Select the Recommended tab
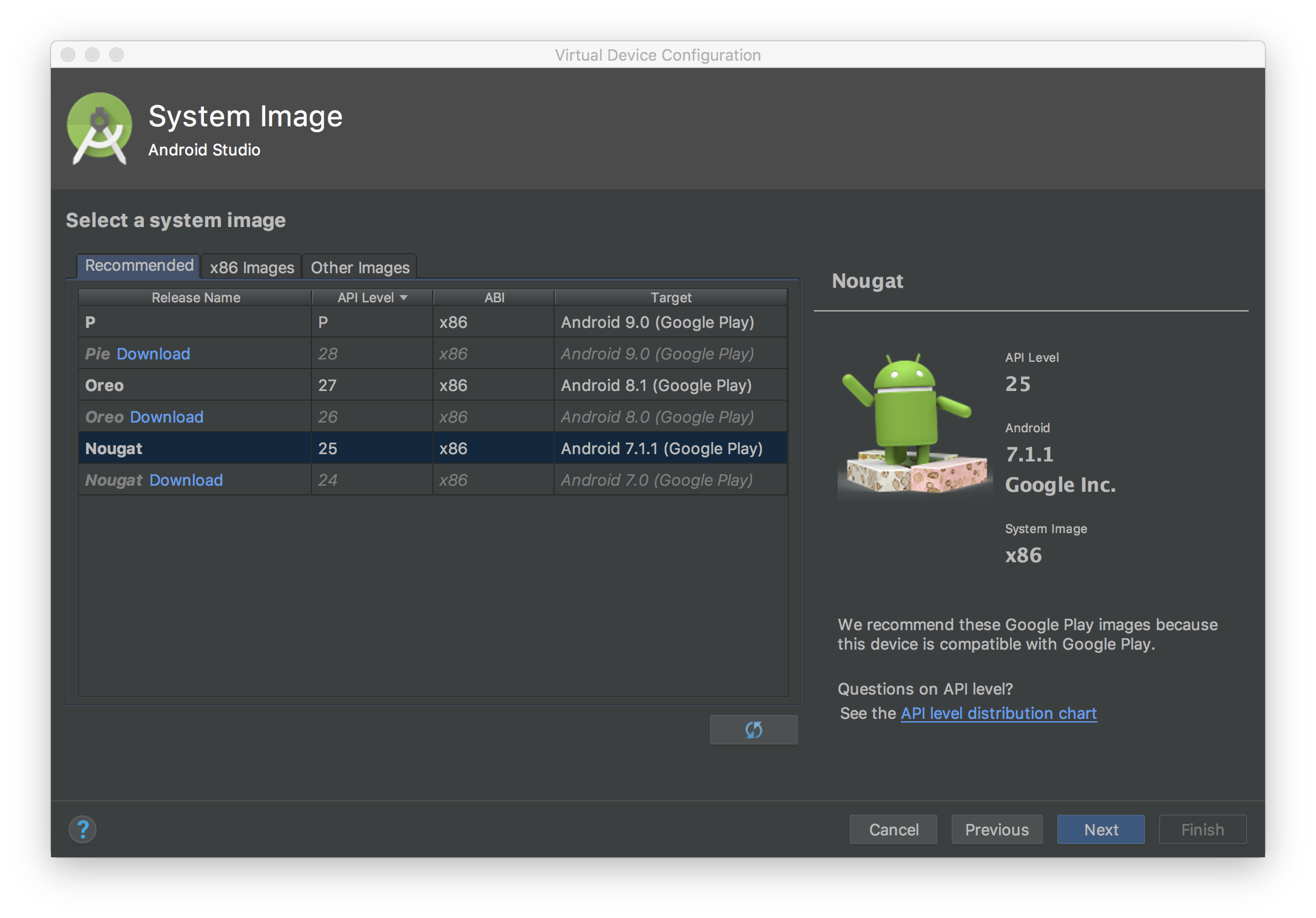1316x918 pixels. [139, 266]
